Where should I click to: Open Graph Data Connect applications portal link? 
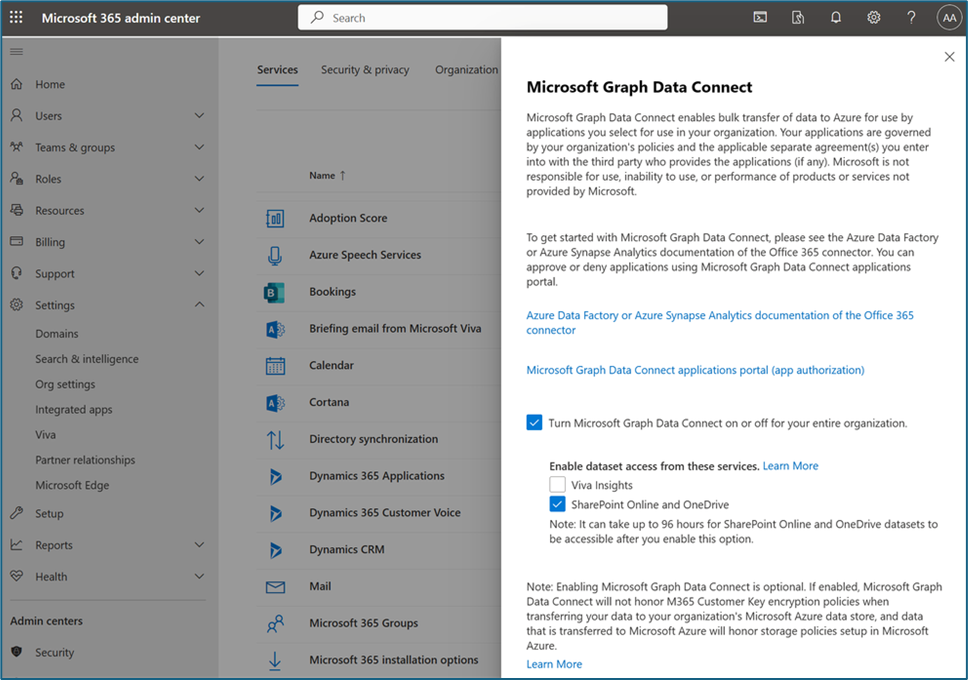[695, 370]
